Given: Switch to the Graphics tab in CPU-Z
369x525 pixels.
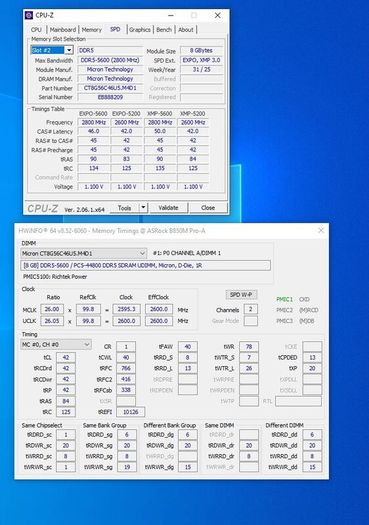Looking at the screenshot, I should point(140,30).
